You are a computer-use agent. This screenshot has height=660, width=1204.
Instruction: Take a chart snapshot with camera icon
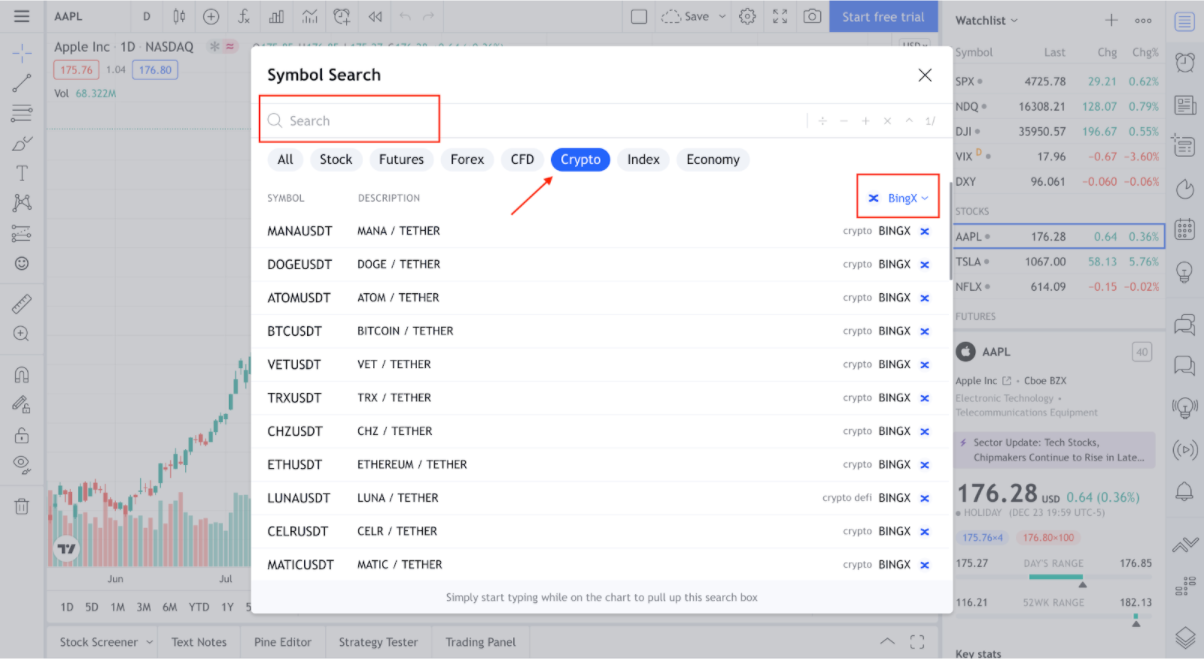[x=813, y=16]
